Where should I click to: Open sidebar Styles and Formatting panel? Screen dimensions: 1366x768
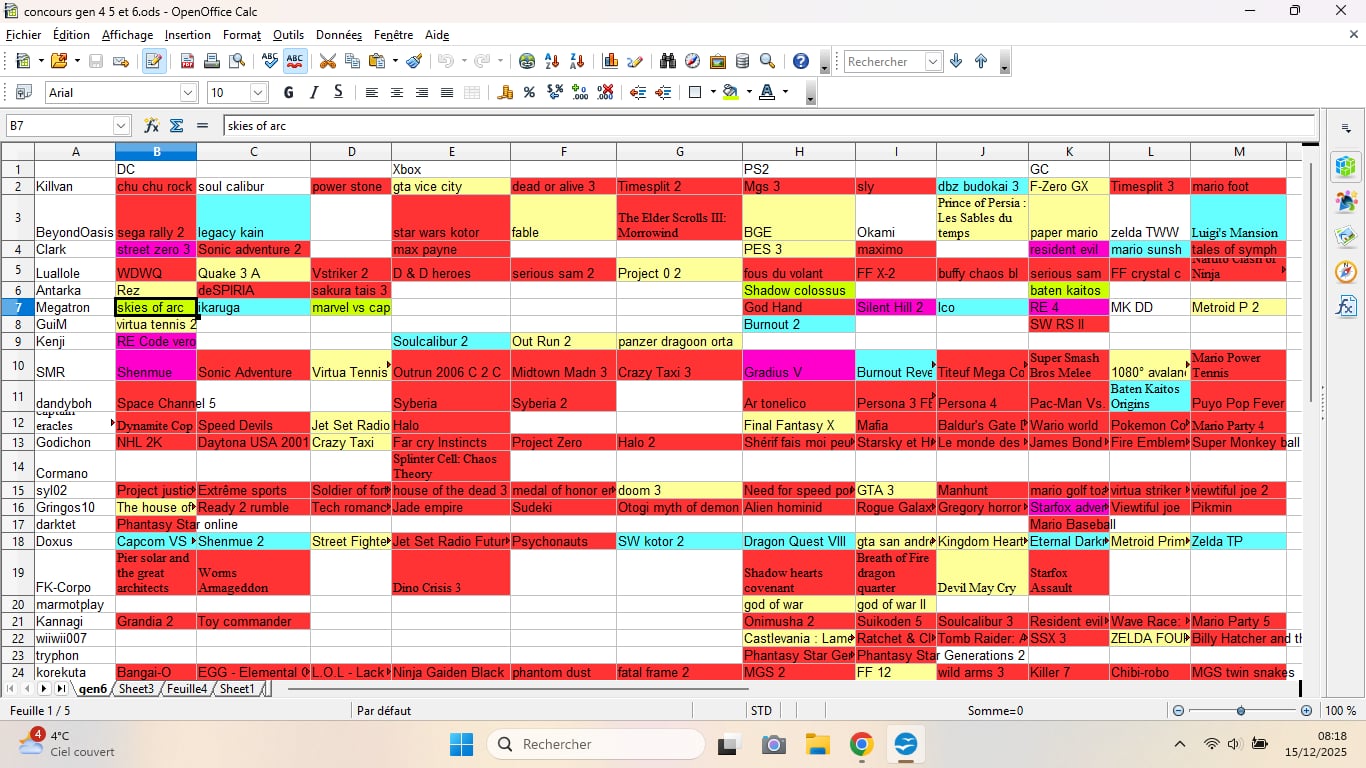pyautogui.click(x=1346, y=201)
